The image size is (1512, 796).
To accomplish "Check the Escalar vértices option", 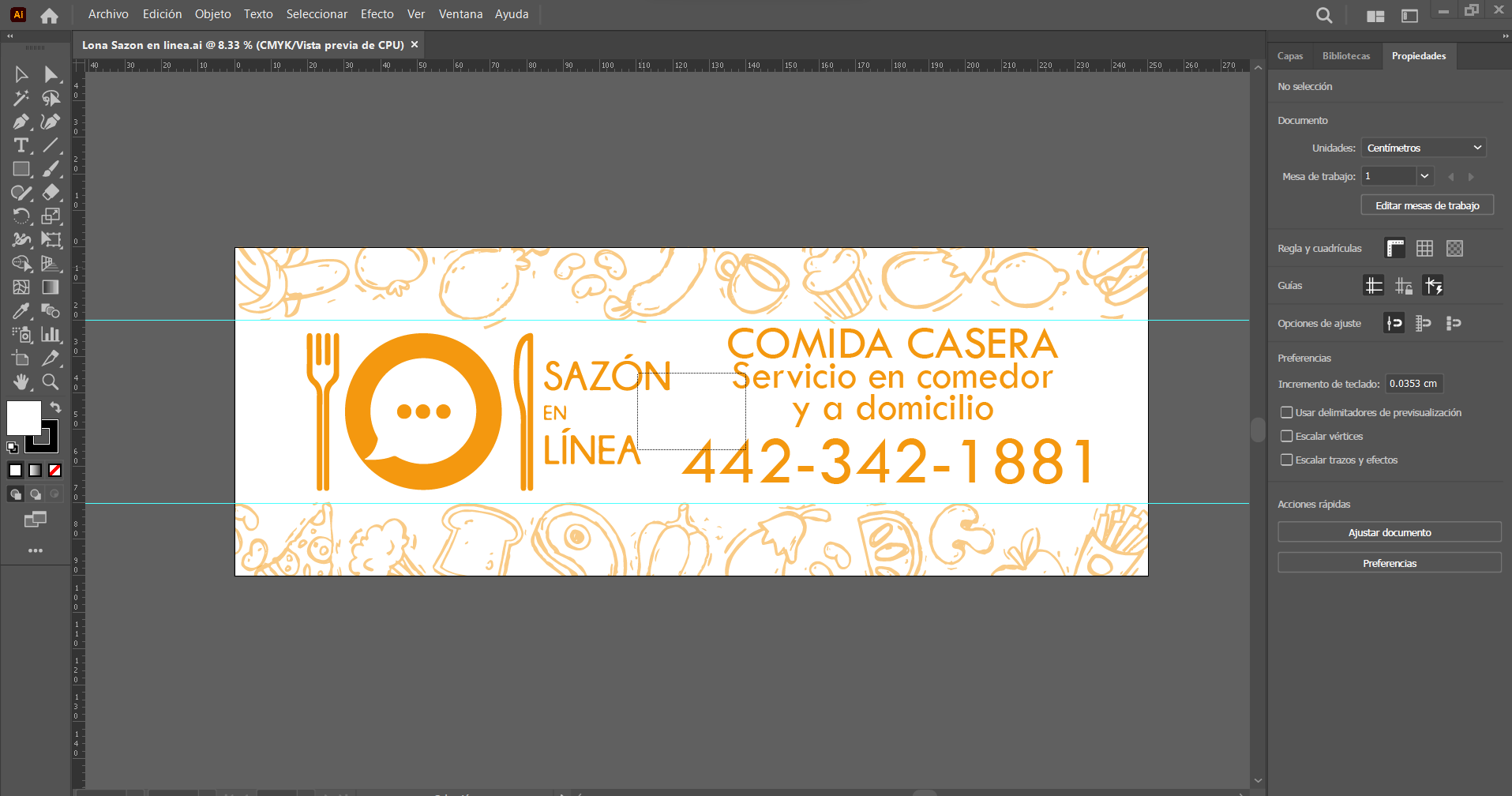I will pyautogui.click(x=1287, y=436).
